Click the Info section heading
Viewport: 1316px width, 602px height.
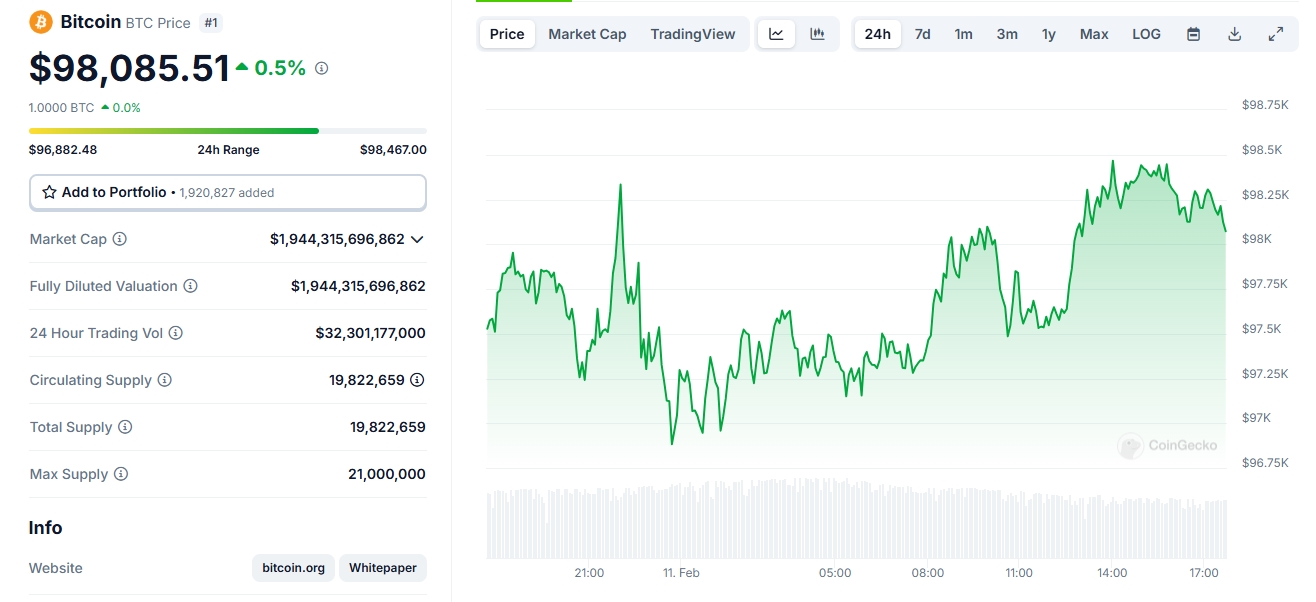coord(45,528)
